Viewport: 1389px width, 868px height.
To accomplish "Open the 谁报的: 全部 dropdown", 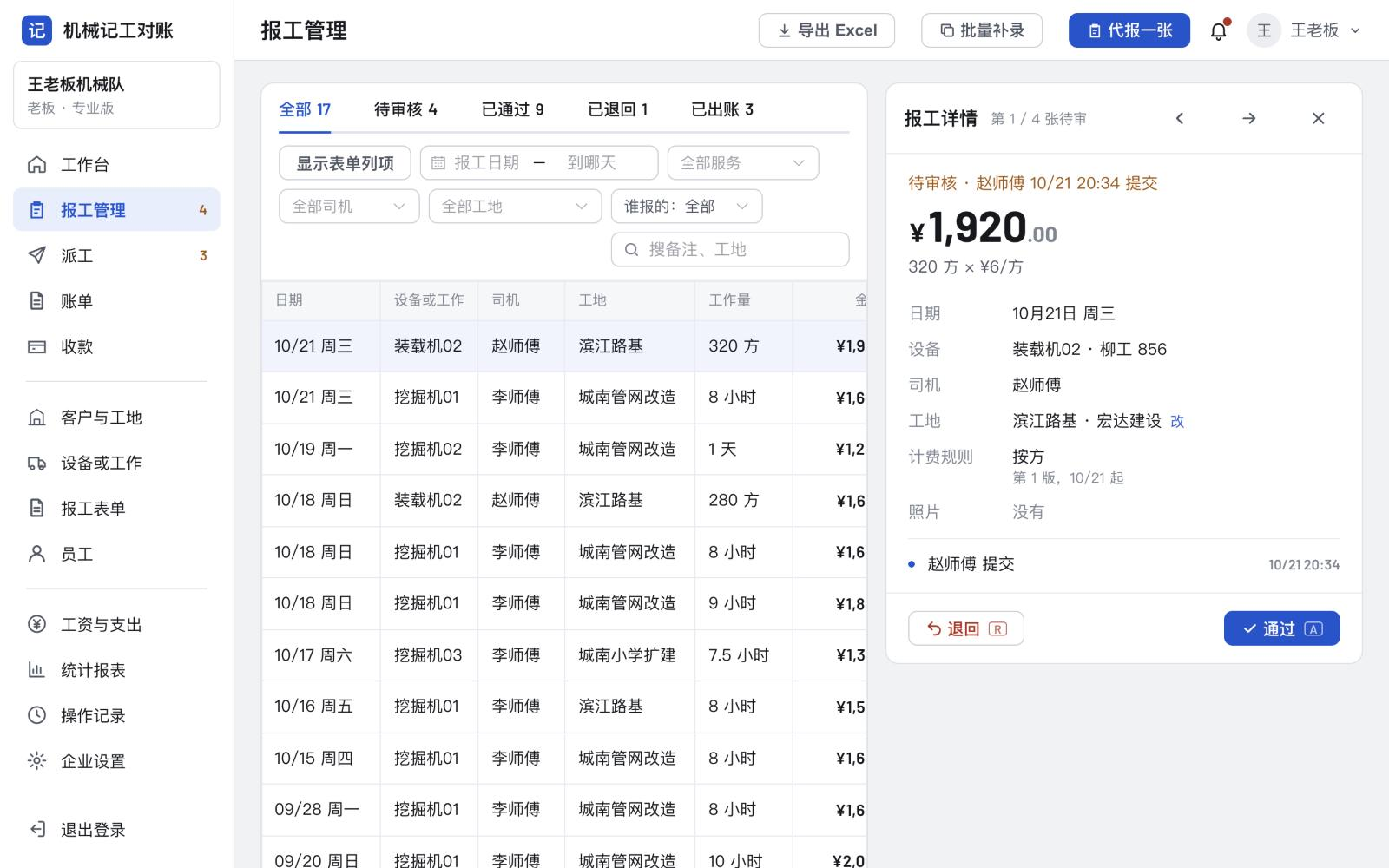I will 687,207.
